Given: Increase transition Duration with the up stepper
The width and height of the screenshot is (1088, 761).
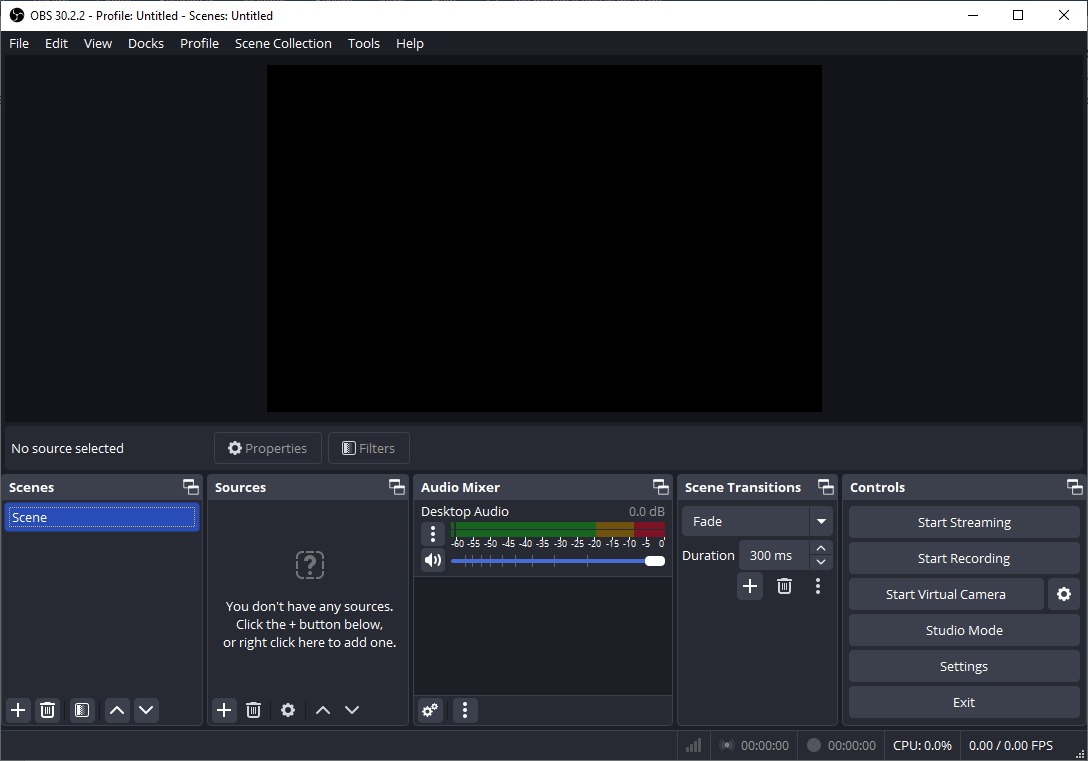Looking at the screenshot, I should tap(820, 548).
